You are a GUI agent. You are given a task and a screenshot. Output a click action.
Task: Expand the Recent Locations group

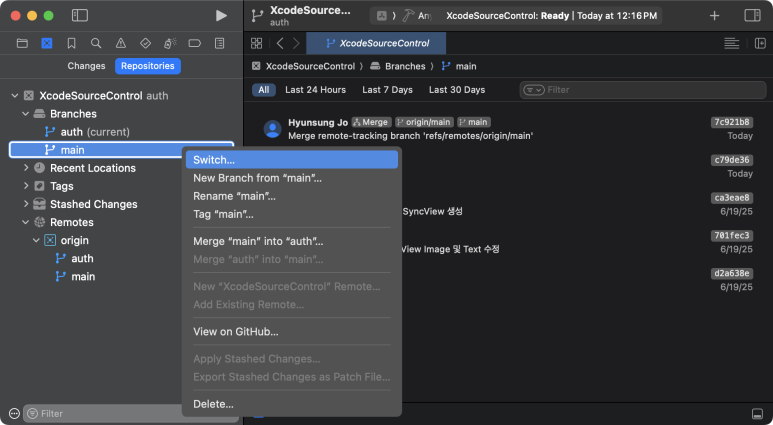point(26,168)
